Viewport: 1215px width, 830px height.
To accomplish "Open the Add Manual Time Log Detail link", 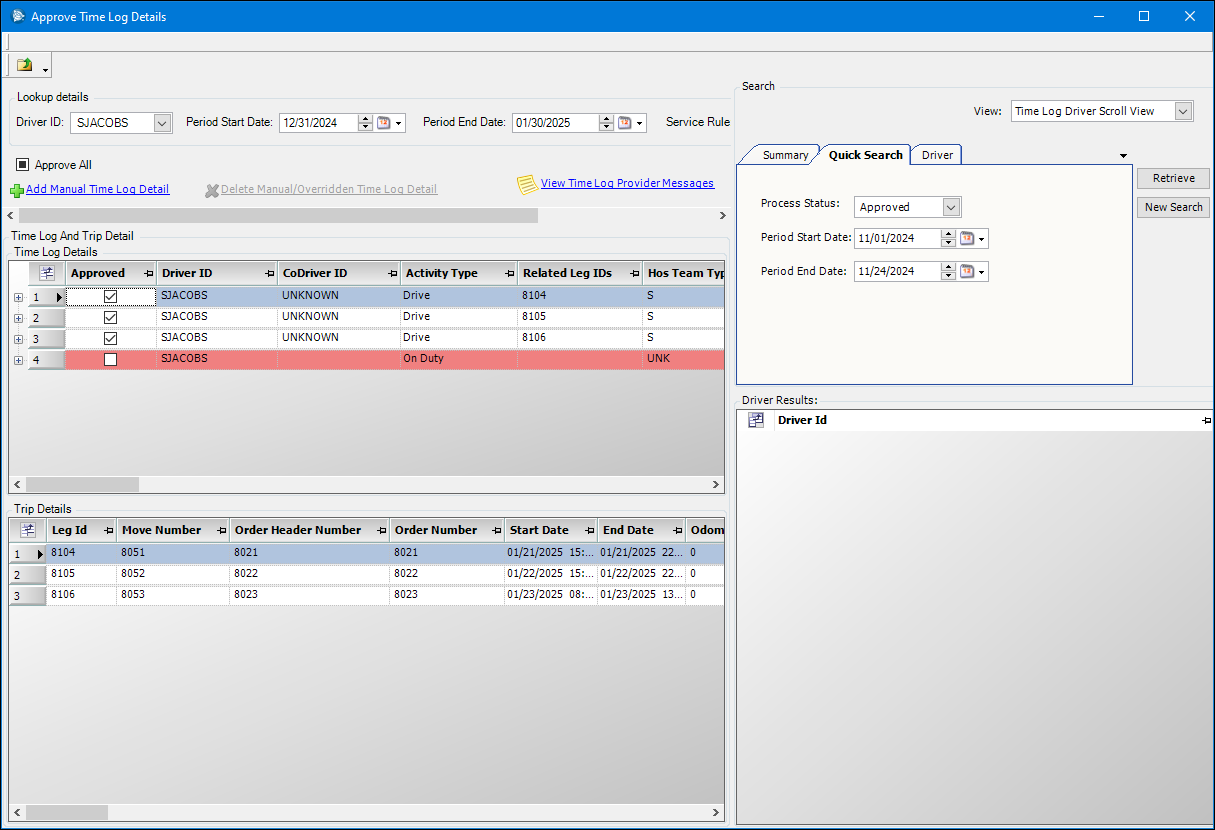I will click(x=97, y=189).
